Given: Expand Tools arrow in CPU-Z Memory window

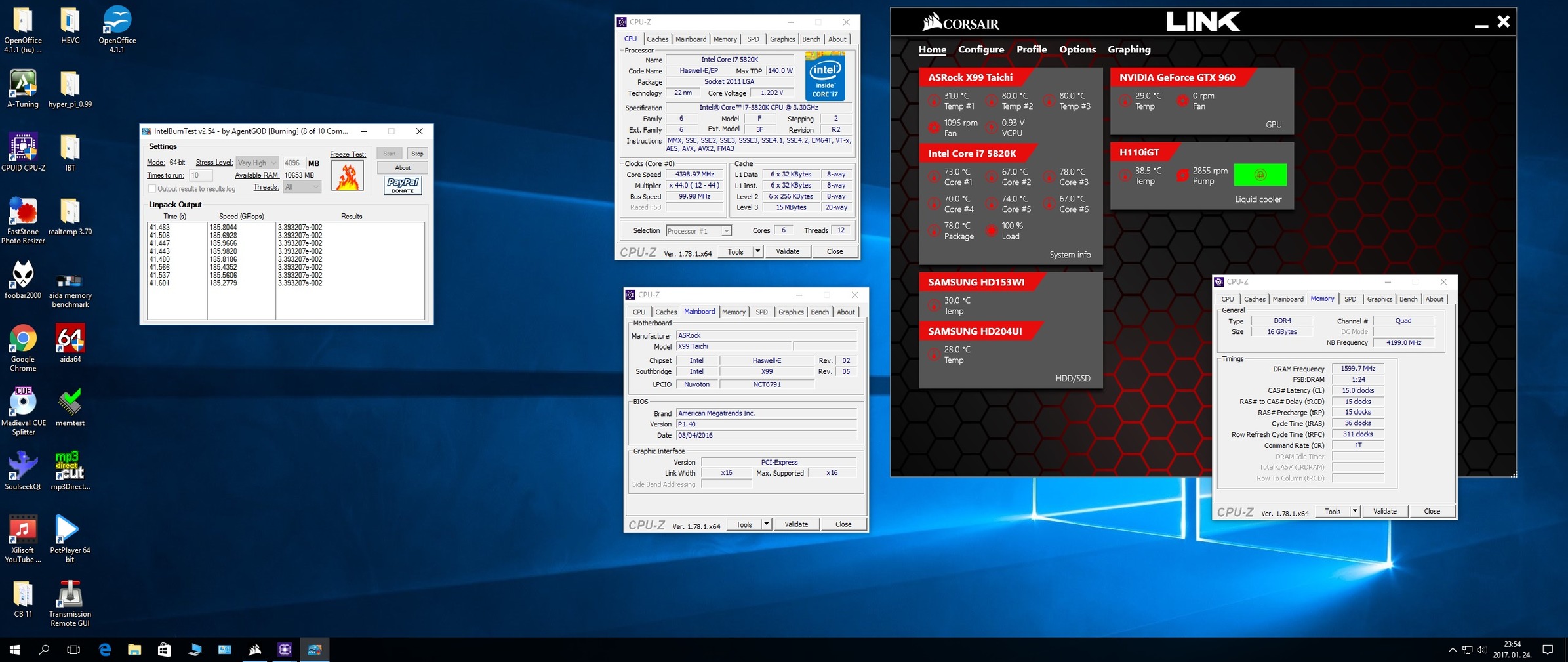Looking at the screenshot, I should [1355, 511].
